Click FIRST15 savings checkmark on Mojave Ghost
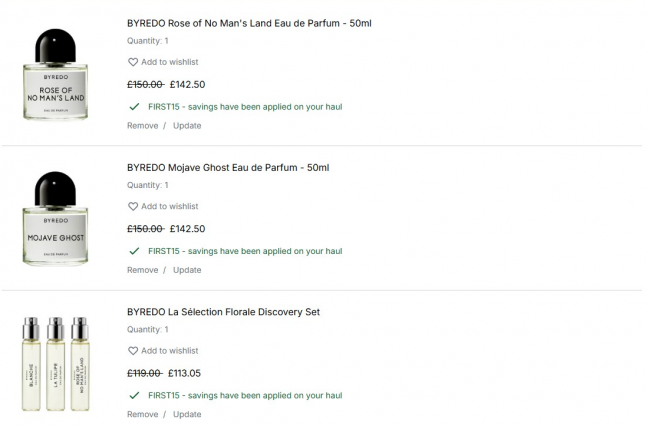This screenshot has height=426, width=649. coord(134,251)
